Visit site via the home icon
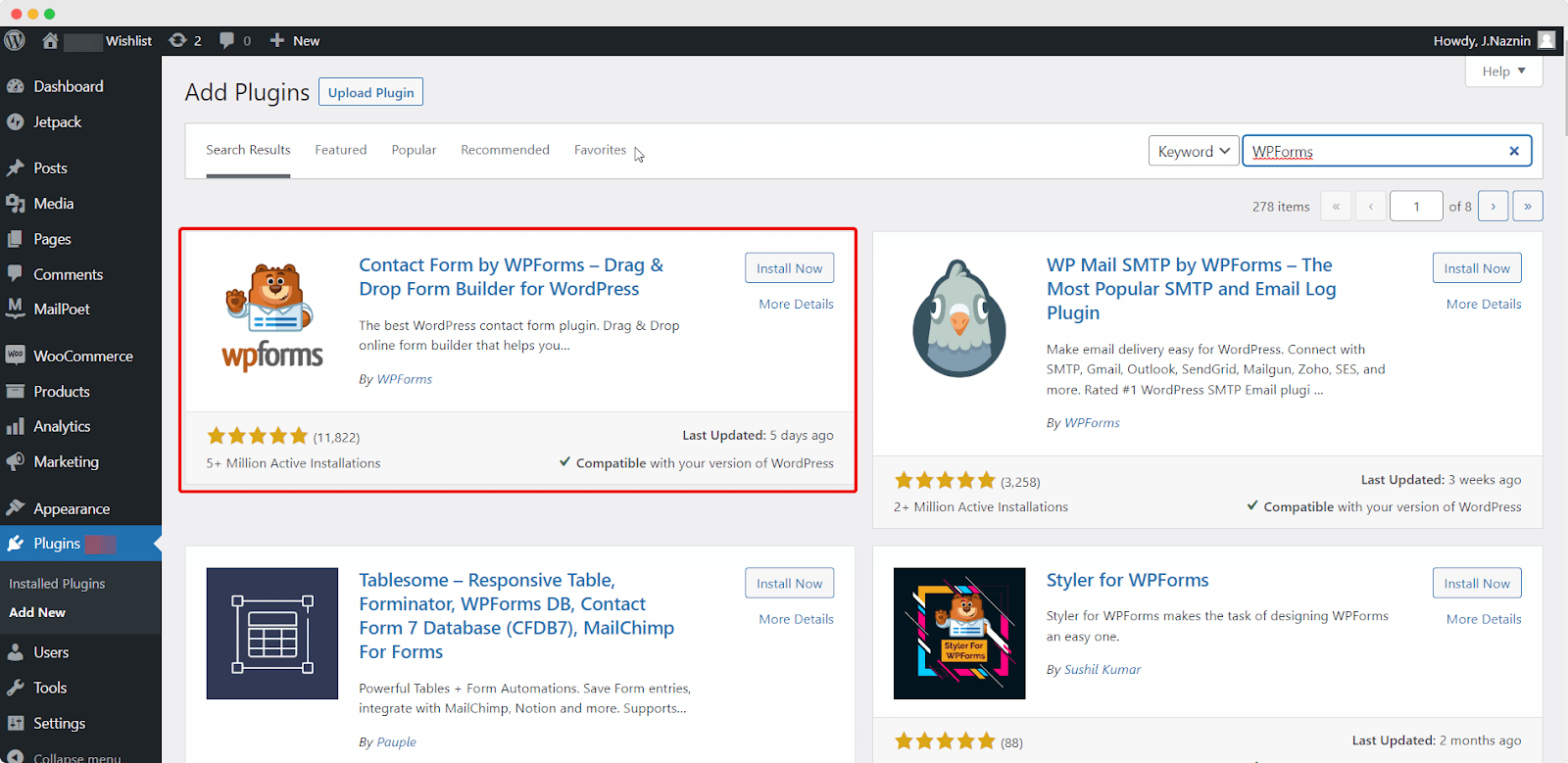Screen dimensions: 1568x763 50,40
